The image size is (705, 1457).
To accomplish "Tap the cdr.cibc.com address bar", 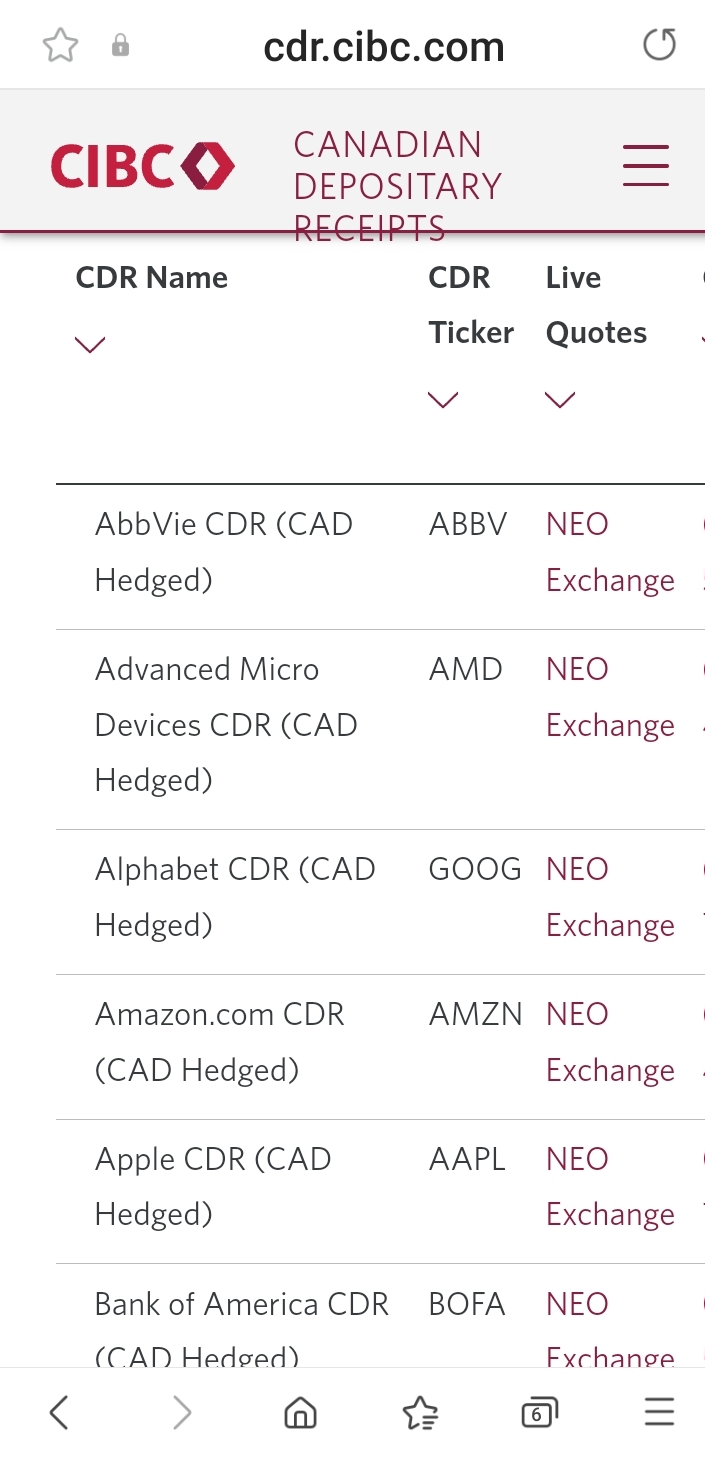I will (383, 46).
